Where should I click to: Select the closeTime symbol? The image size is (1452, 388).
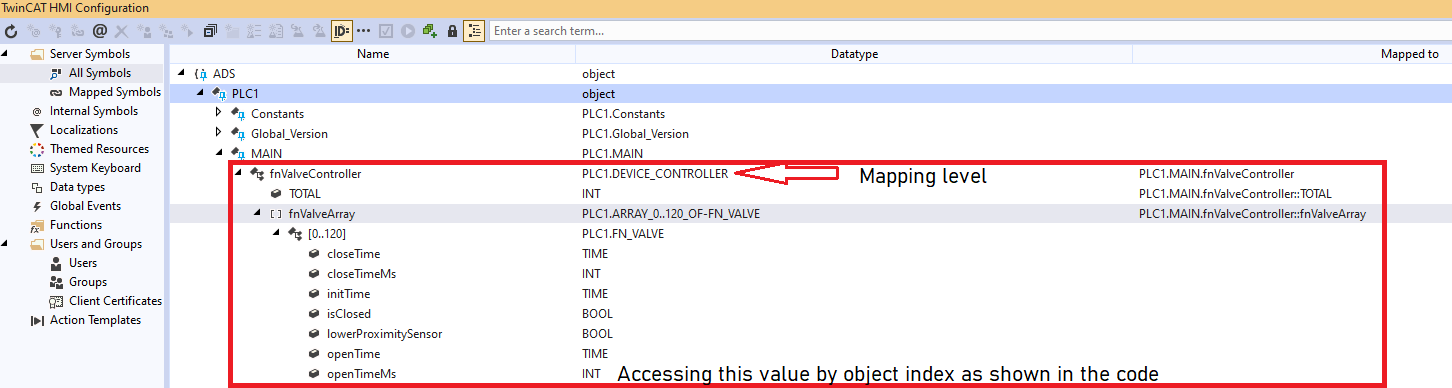pos(353,254)
